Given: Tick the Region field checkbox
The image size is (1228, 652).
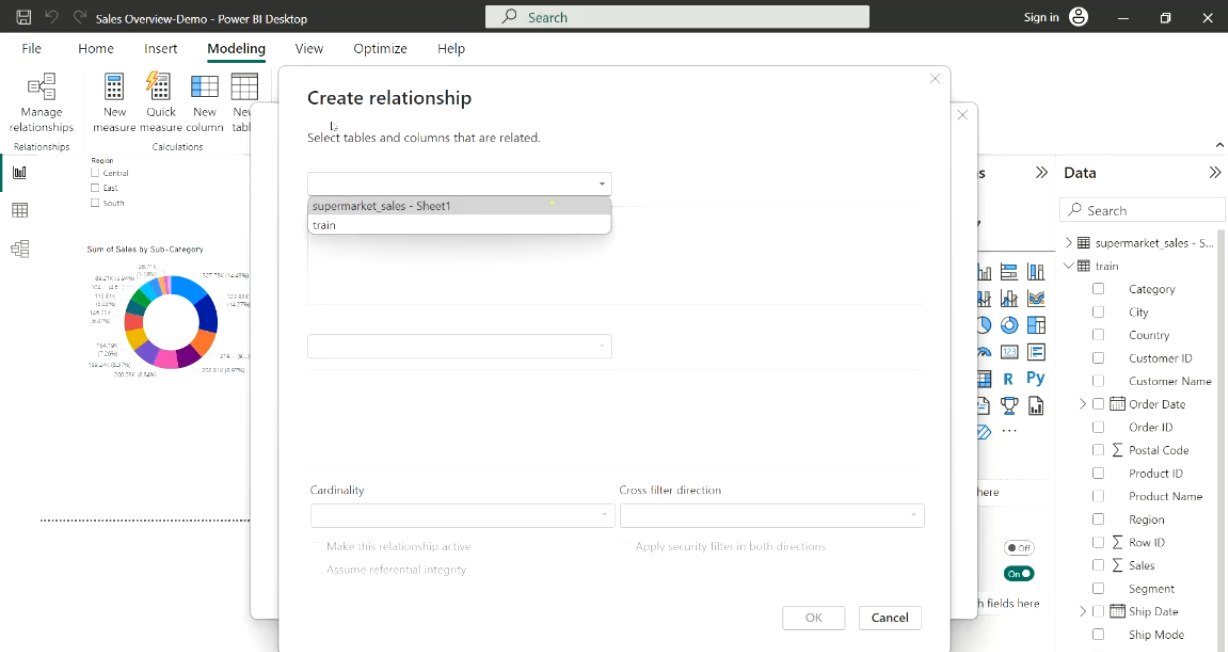Looking at the screenshot, I should (1098, 519).
